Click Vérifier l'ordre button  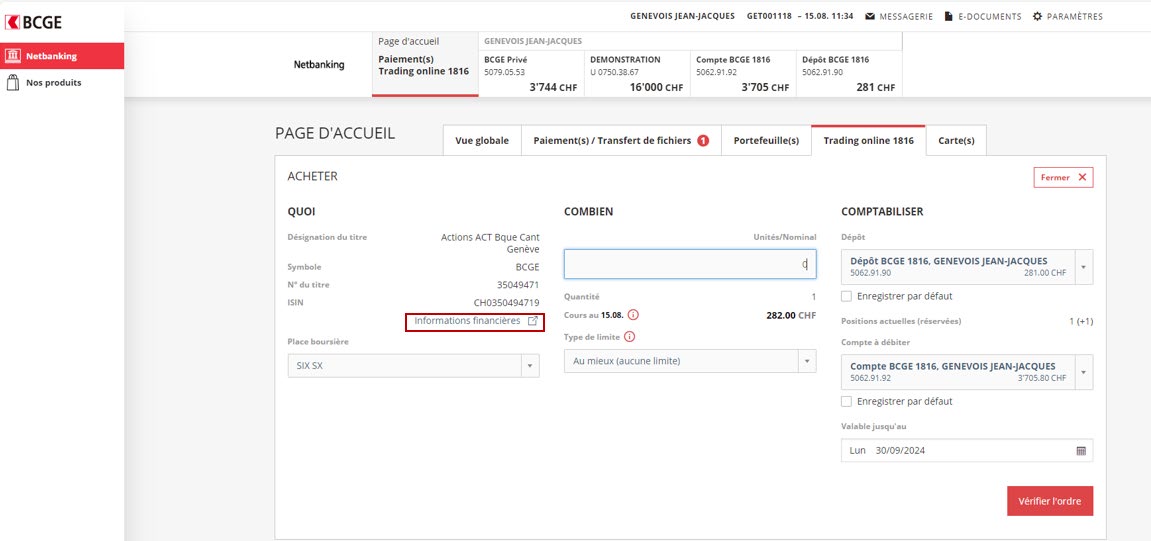[1050, 501]
